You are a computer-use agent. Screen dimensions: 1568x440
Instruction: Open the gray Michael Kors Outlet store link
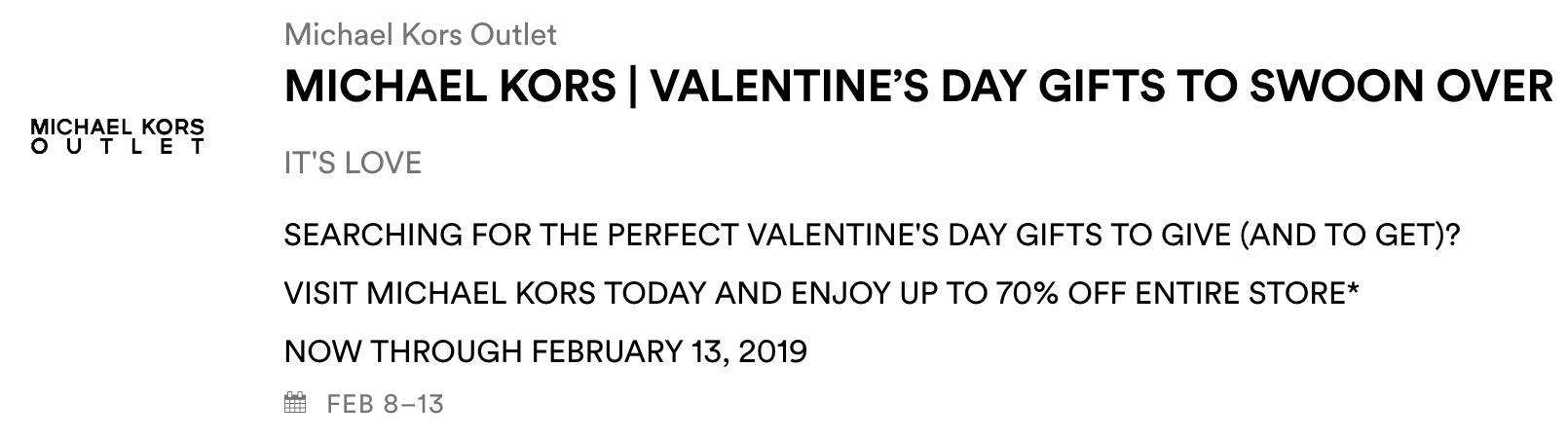420,35
